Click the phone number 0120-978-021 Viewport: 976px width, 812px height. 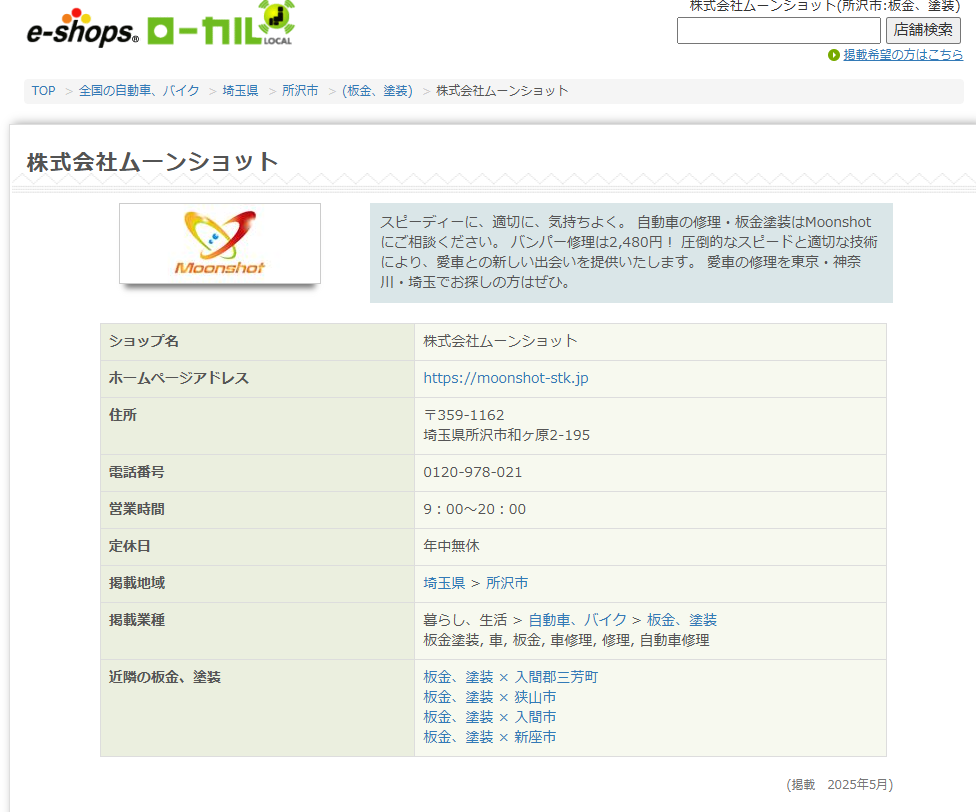click(472, 472)
